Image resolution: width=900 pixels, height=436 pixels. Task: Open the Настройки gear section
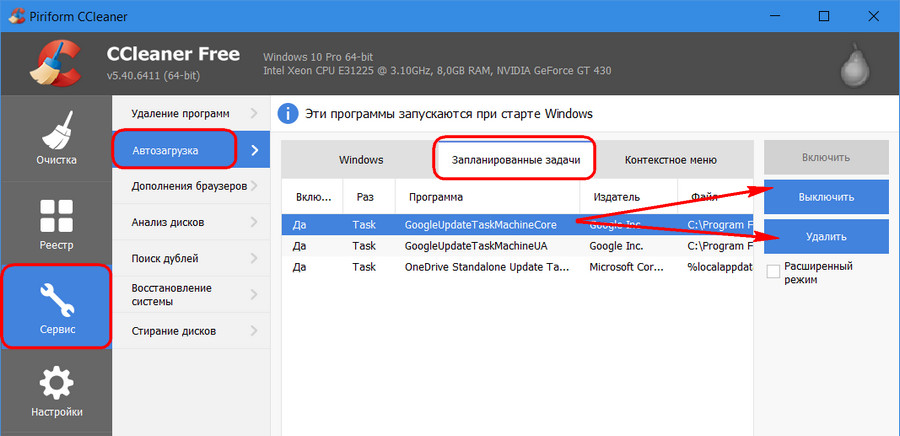56,392
